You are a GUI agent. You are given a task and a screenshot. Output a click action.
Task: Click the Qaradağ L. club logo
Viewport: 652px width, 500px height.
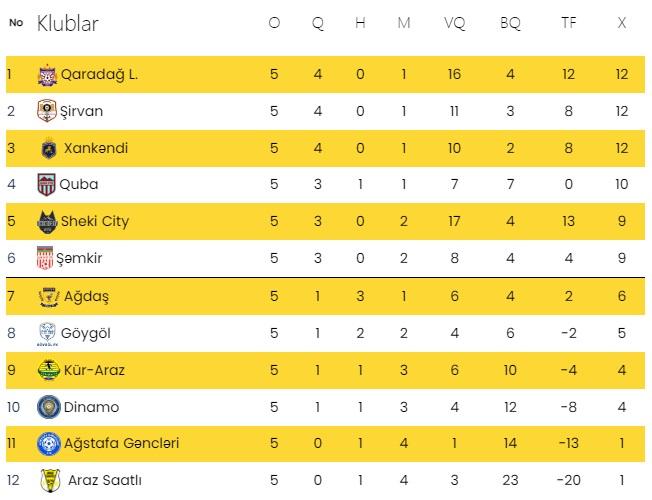pos(47,74)
